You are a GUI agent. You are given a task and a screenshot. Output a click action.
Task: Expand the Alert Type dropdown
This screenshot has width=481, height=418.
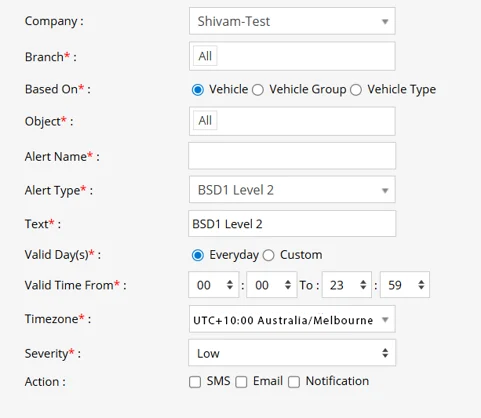[292, 190]
